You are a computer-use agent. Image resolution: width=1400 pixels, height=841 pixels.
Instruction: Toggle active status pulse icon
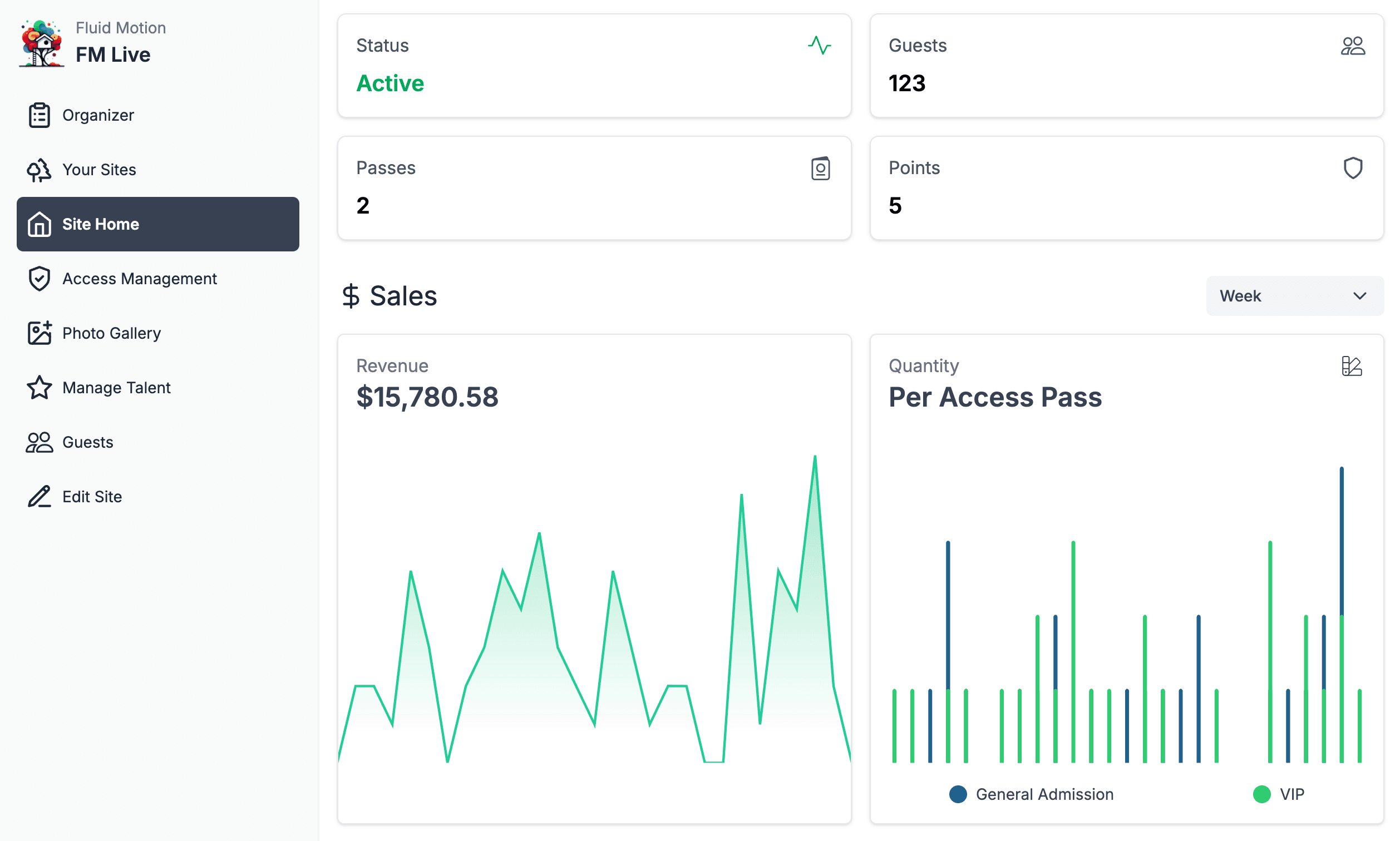pyautogui.click(x=819, y=46)
